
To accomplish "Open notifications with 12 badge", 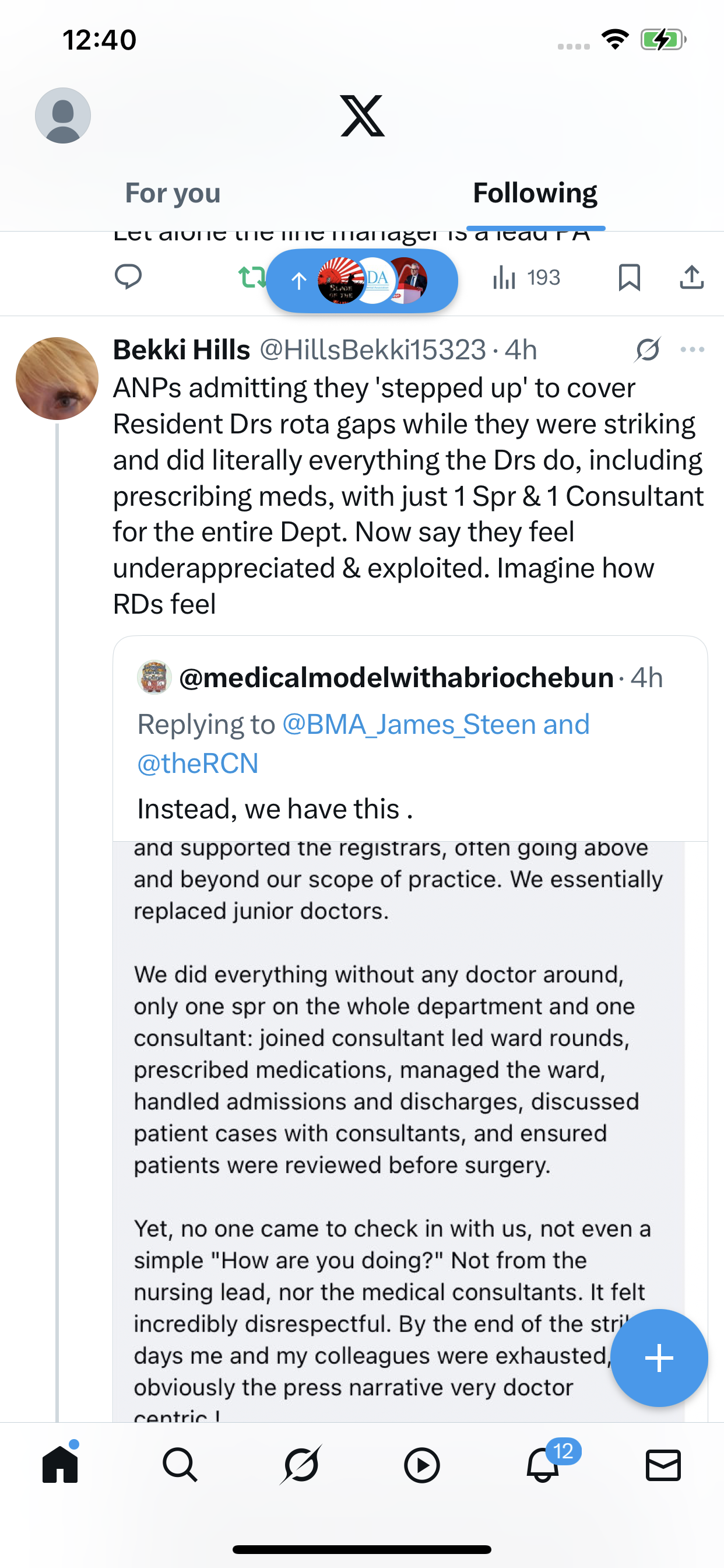I will pos(543,1465).
